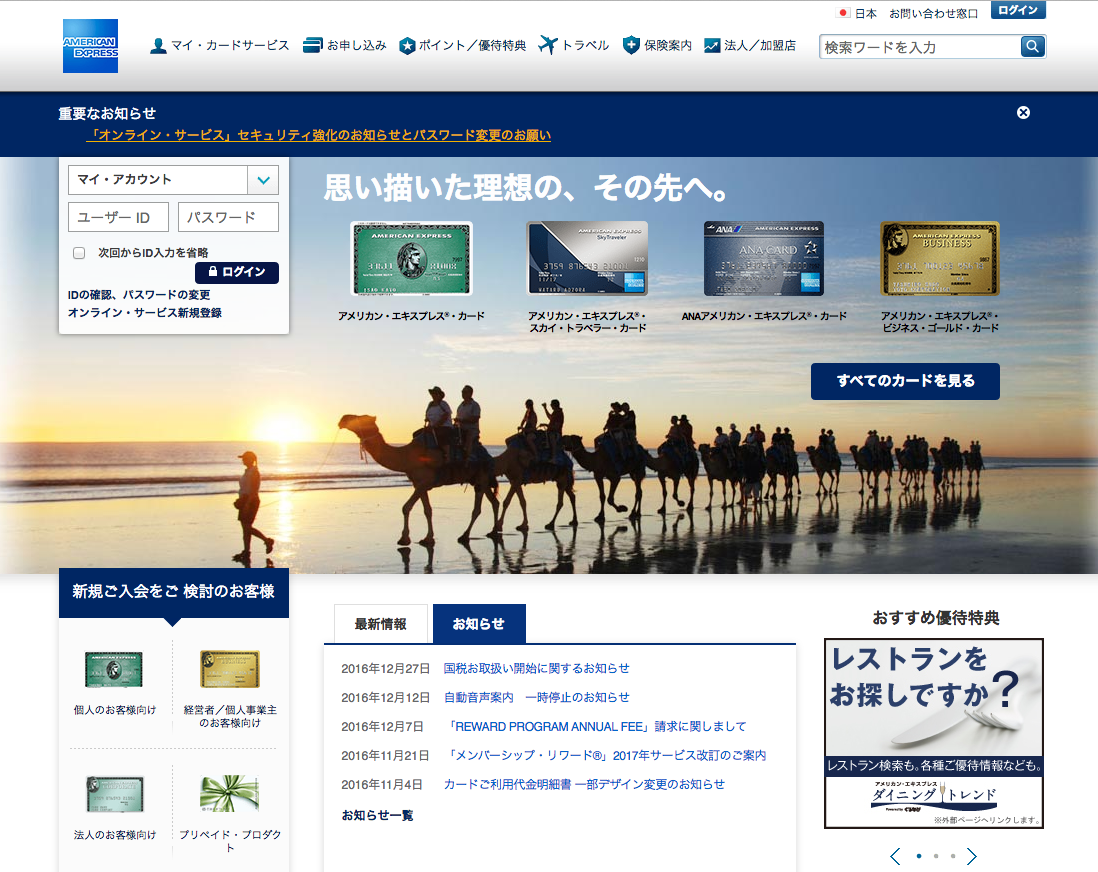
Task: Select the third carousel dot indicator
Action: [953, 856]
